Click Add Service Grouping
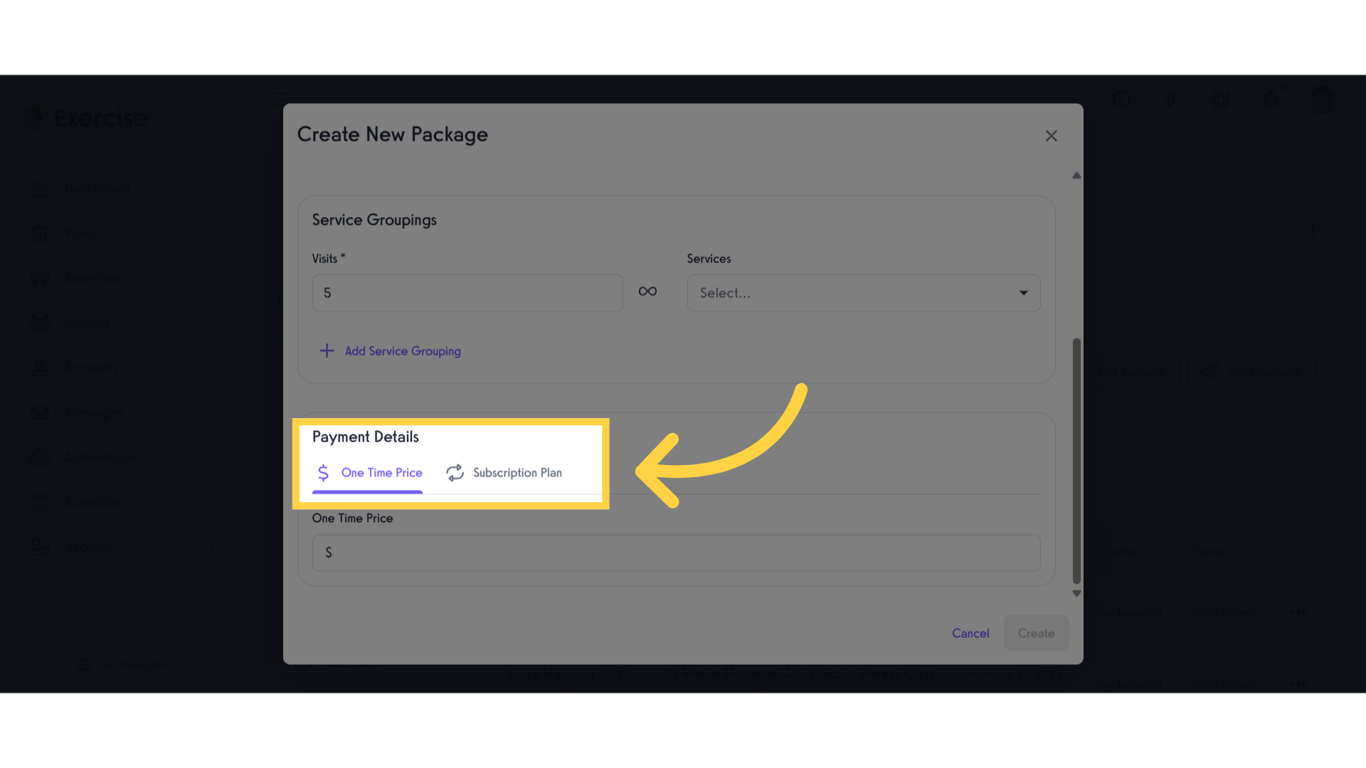This screenshot has width=1366, height=768. [x=390, y=351]
